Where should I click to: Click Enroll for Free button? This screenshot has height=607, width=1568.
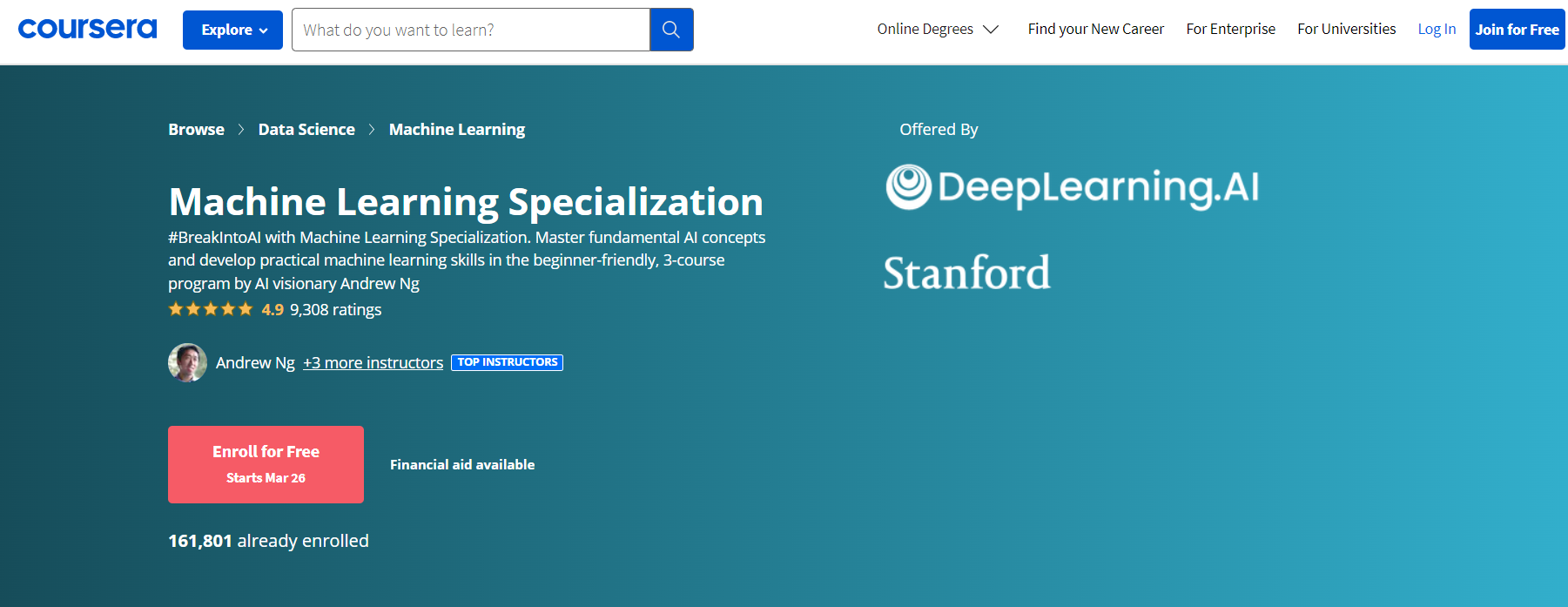point(266,464)
